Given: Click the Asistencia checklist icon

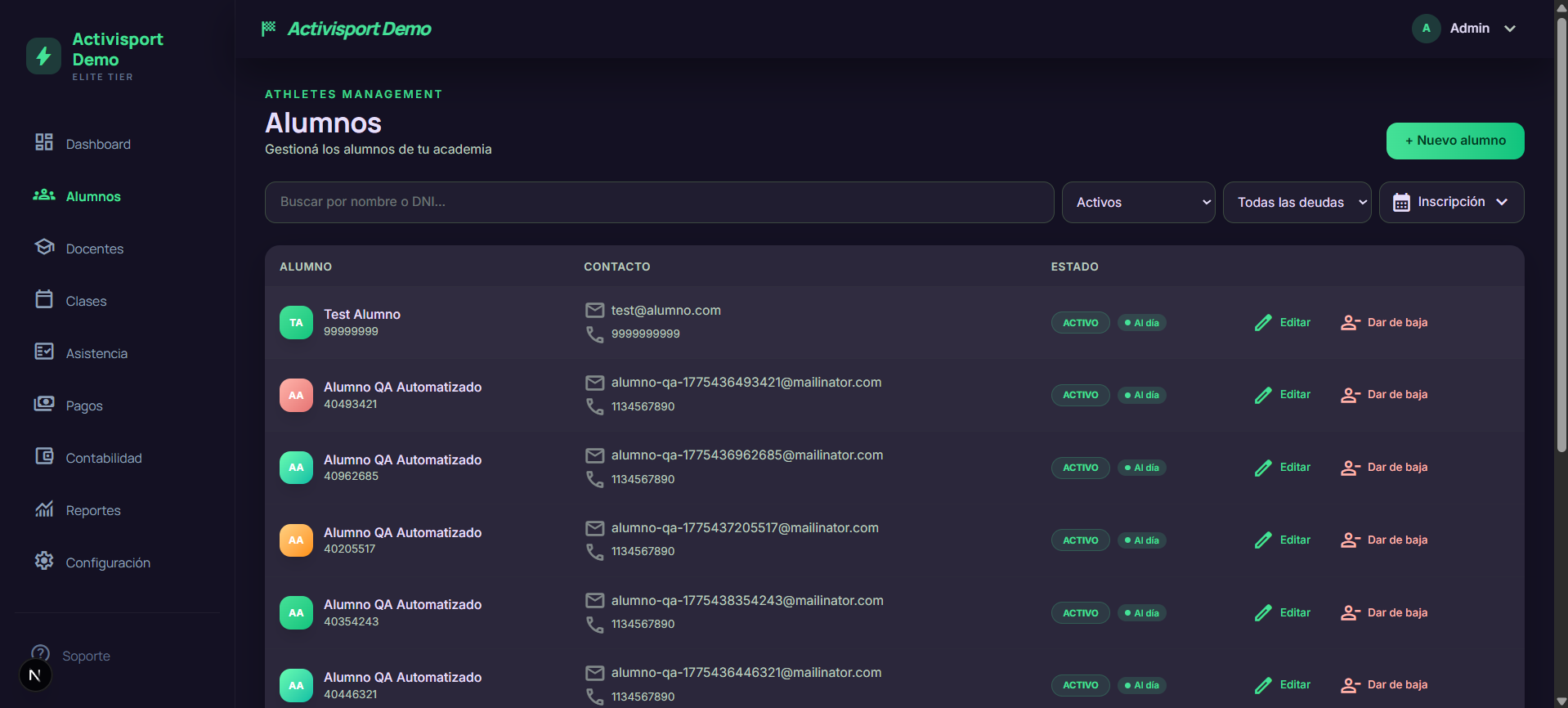Looking at the screenshot, I should point(44,352).
